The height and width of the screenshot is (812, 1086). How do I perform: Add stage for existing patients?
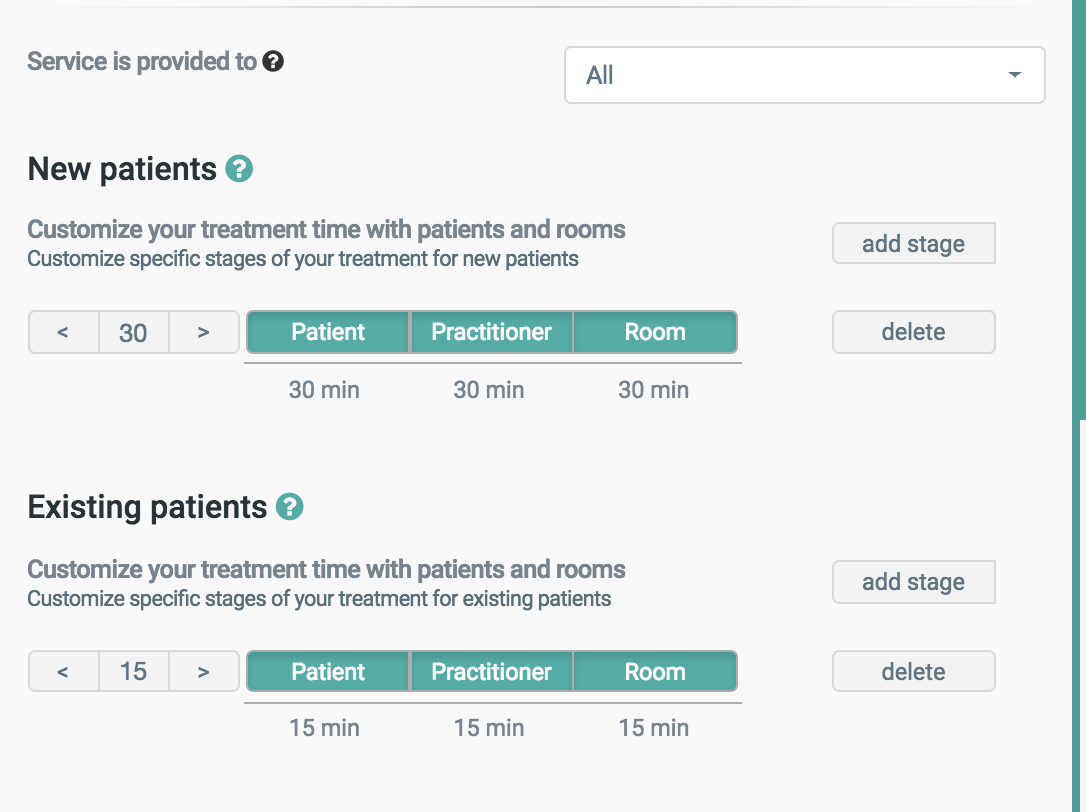click(x=913, y=582)
